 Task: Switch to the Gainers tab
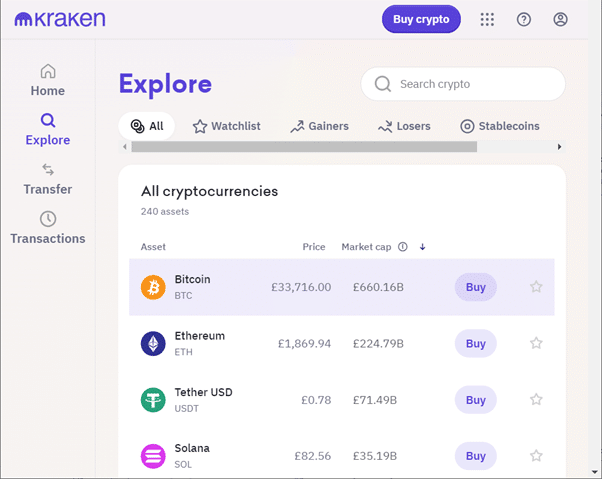[319, 126]
